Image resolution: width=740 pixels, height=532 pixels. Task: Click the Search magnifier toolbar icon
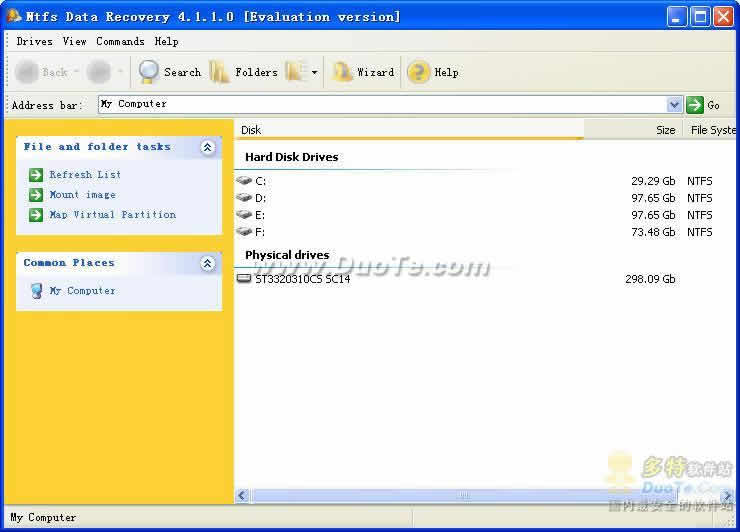point(148,72)
